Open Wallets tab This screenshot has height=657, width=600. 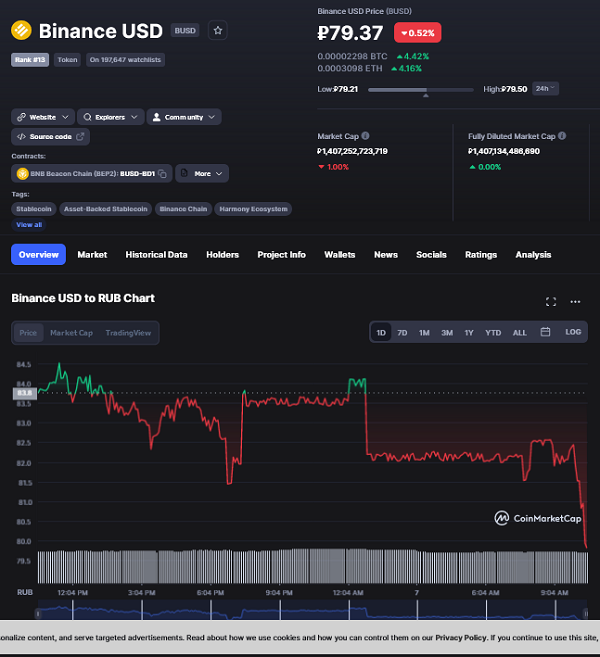[340, 254]
